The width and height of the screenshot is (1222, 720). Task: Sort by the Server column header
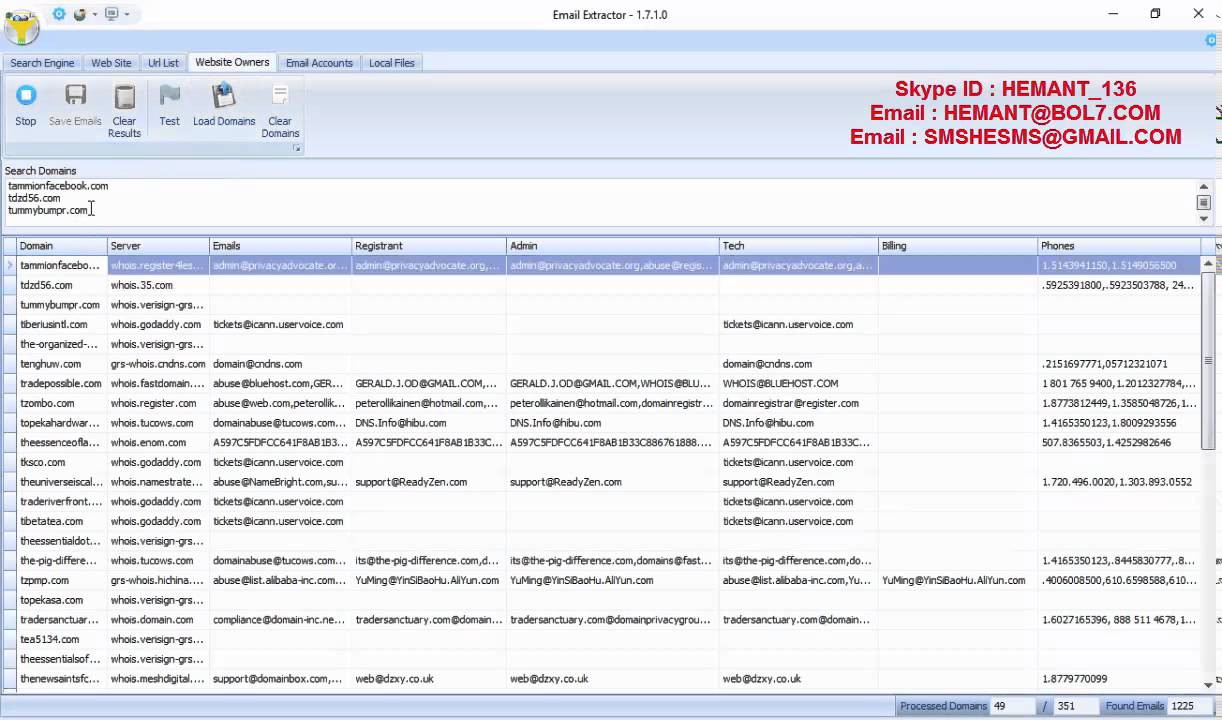point(158,246)
